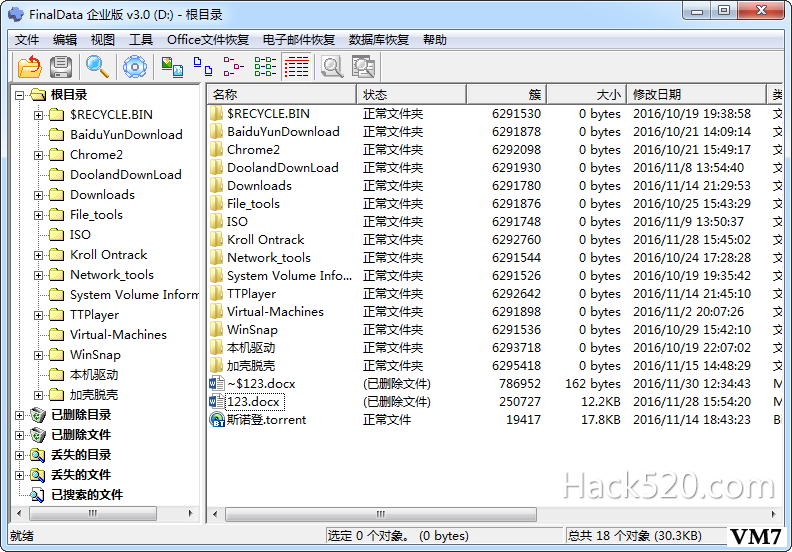
Task: Select Virtual-Machines in the tree
Action: click(x=118, y=335)
